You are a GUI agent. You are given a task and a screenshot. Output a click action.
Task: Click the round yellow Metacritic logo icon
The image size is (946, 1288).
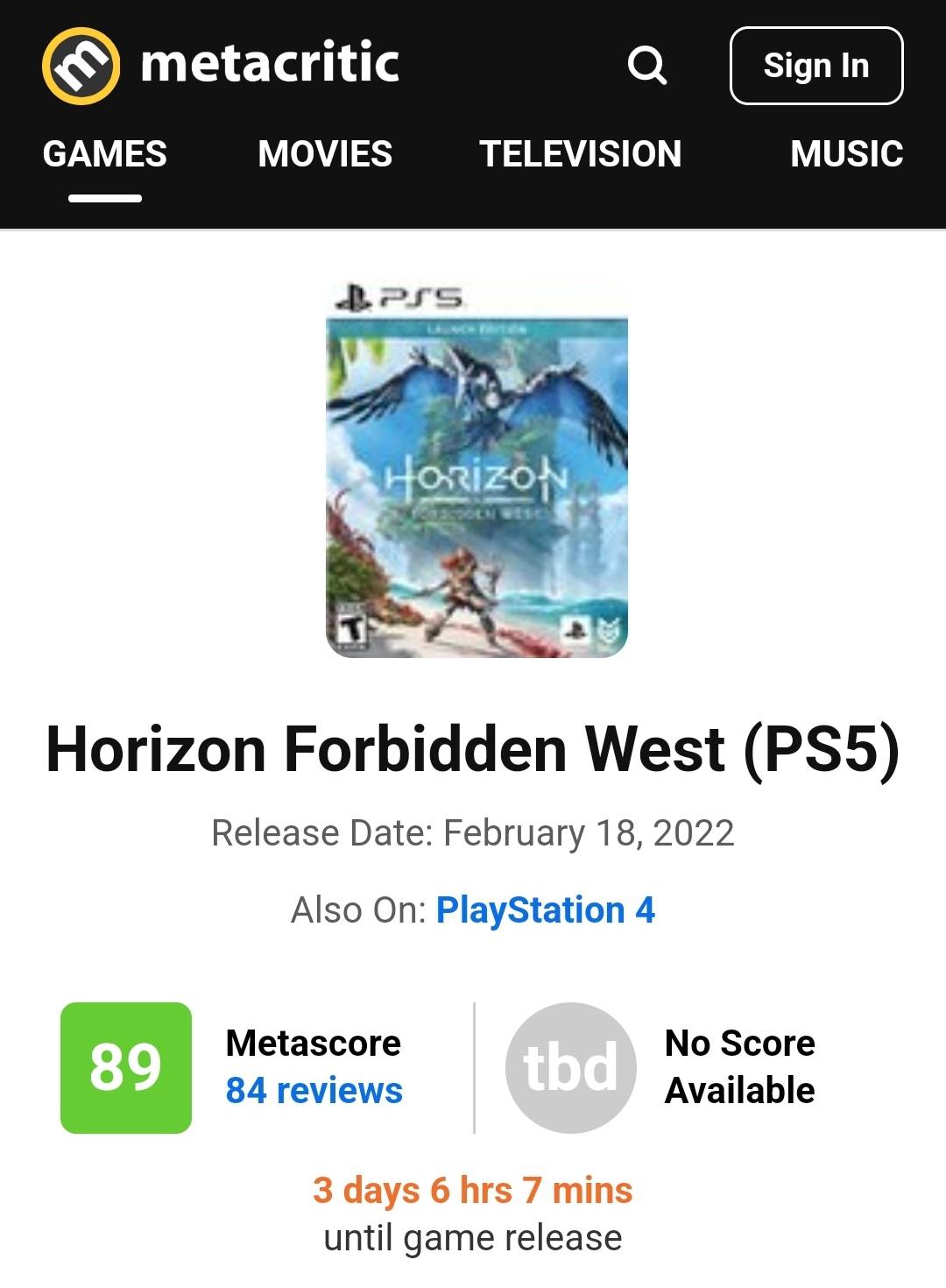[x=81, y=66]
